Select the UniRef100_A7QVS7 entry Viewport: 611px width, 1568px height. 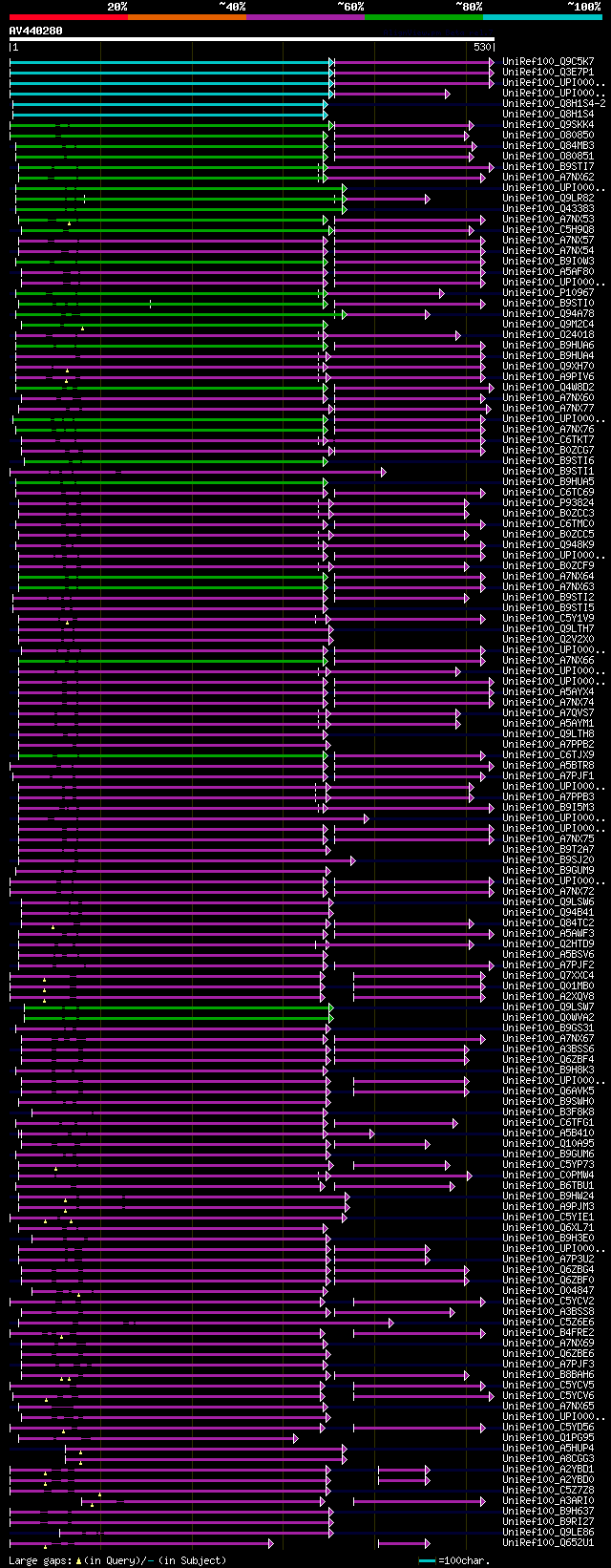[x=548, y=712]
